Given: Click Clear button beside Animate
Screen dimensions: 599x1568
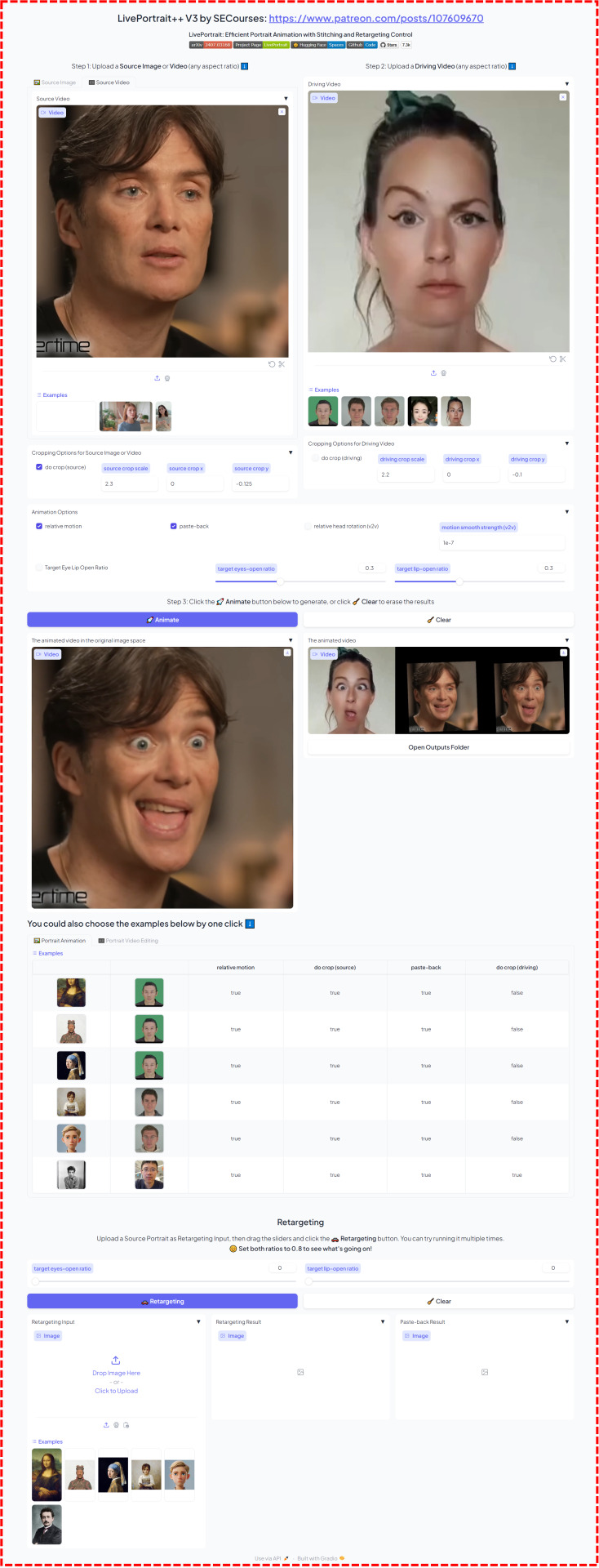Looking at the screenshot, I should coord(438,620).
